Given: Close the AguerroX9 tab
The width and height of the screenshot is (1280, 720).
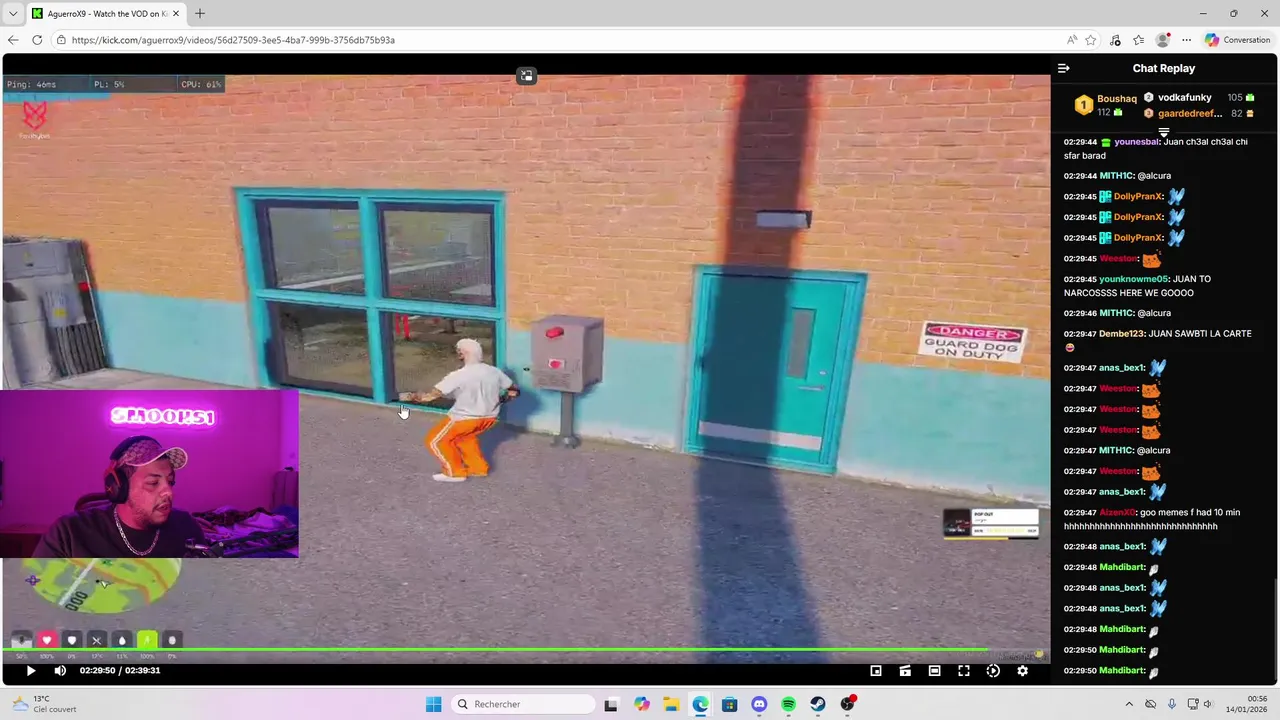Looking at the screenshot, I should (175, 13).
